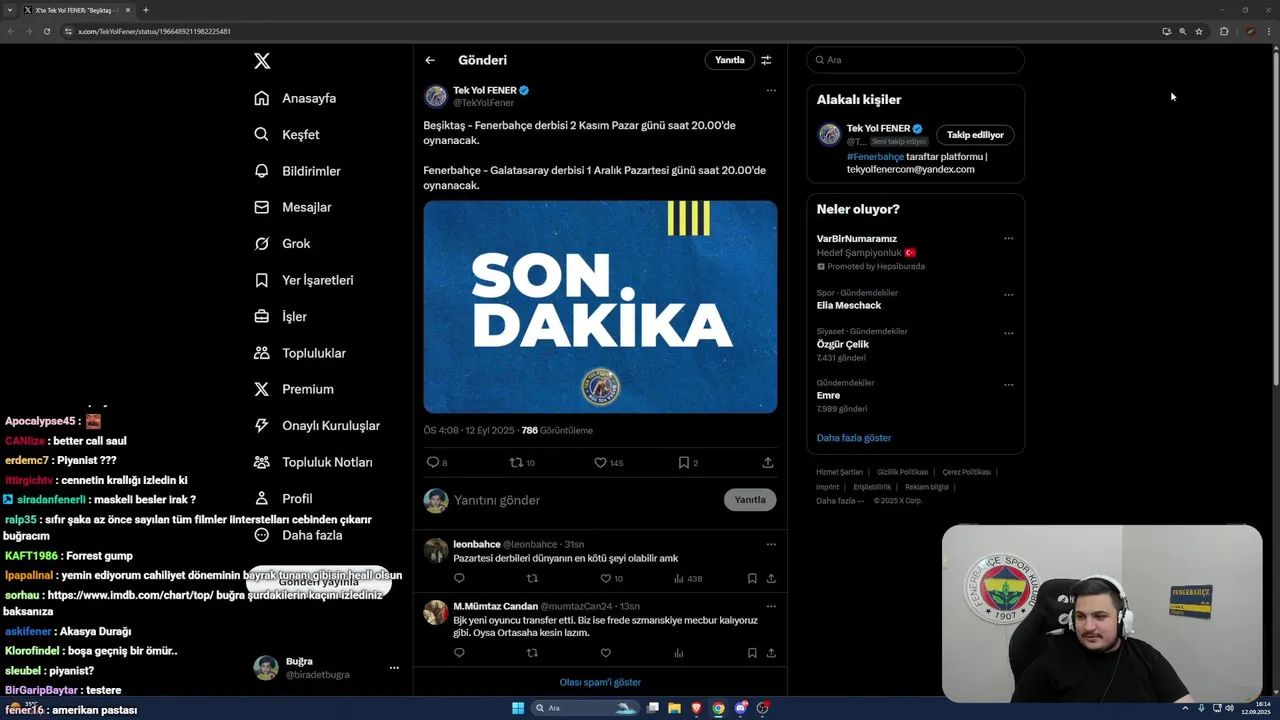Open Discord from the taskbar
The width and height of the screenshot is (1280, 720).
[741, 708]
